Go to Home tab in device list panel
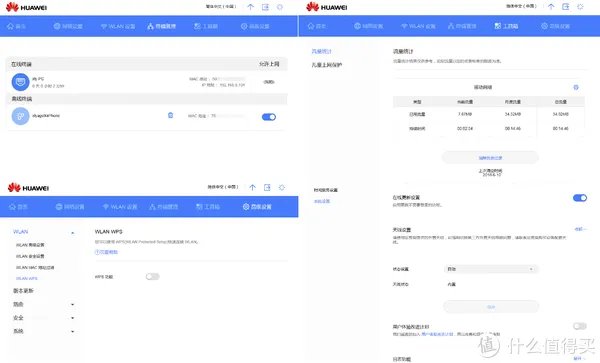 click(x=16, y=26)
